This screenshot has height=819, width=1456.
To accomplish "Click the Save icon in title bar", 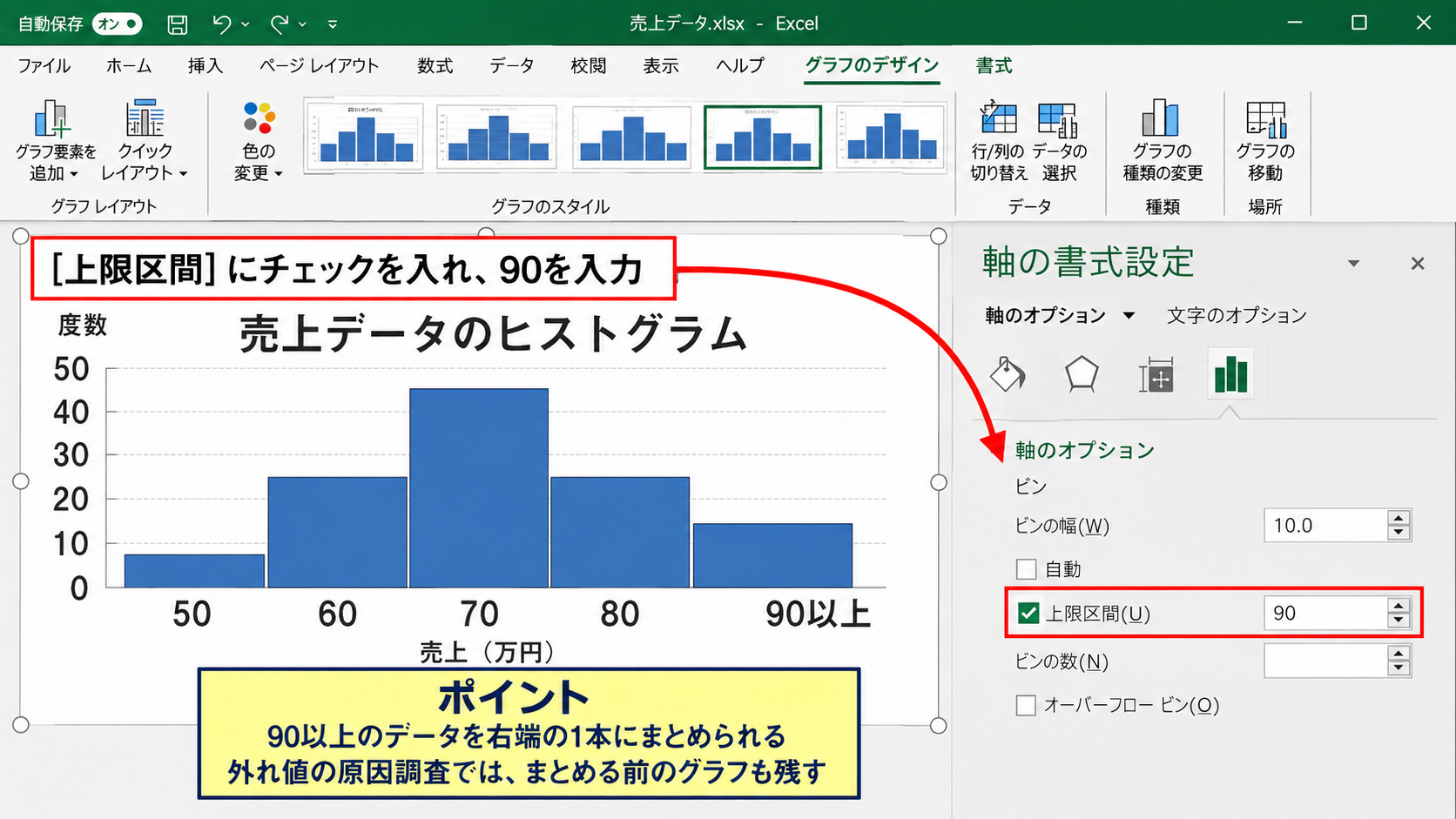I will tap(178, 24).
